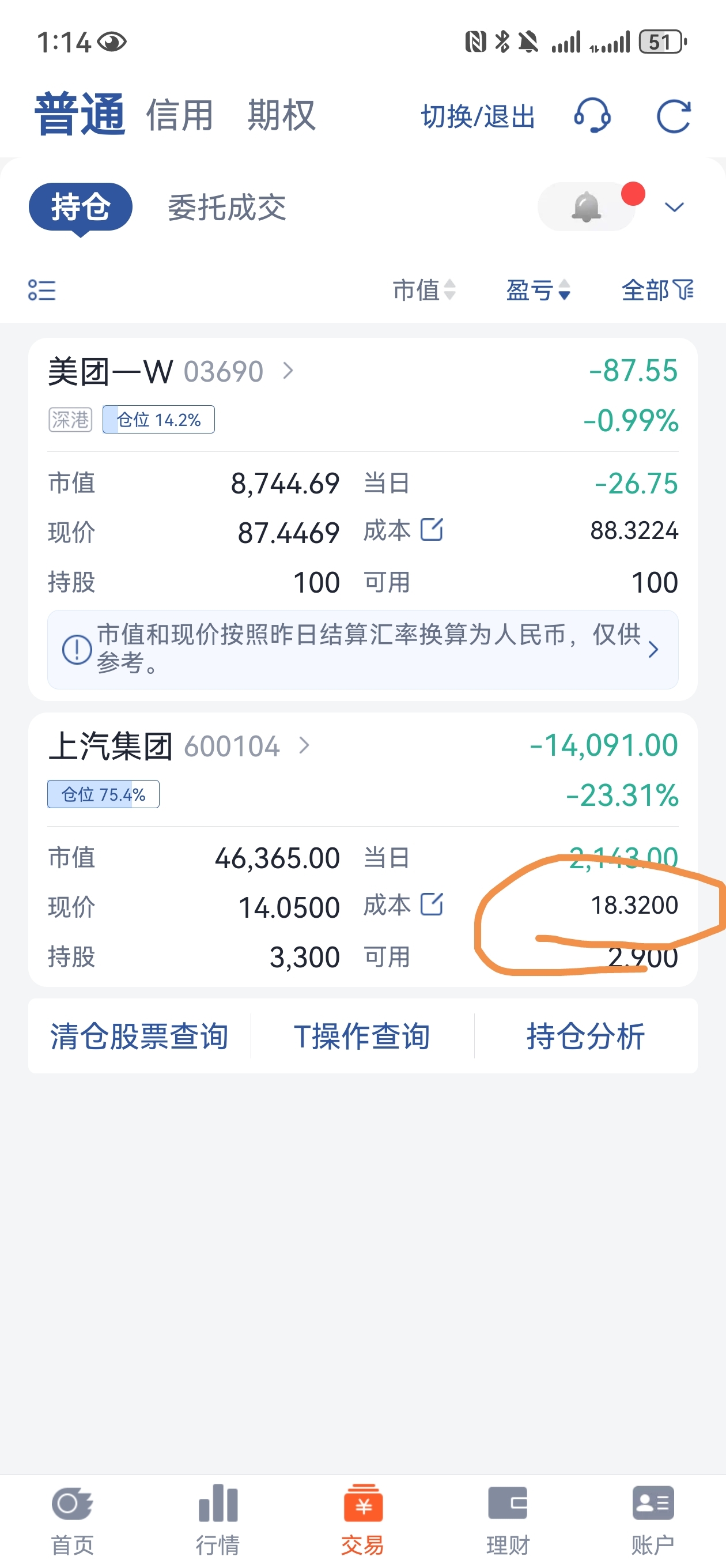Tap 美团-W daily P/L -26.75
This screenshot has height=1568, width=726.
[636, 484]
